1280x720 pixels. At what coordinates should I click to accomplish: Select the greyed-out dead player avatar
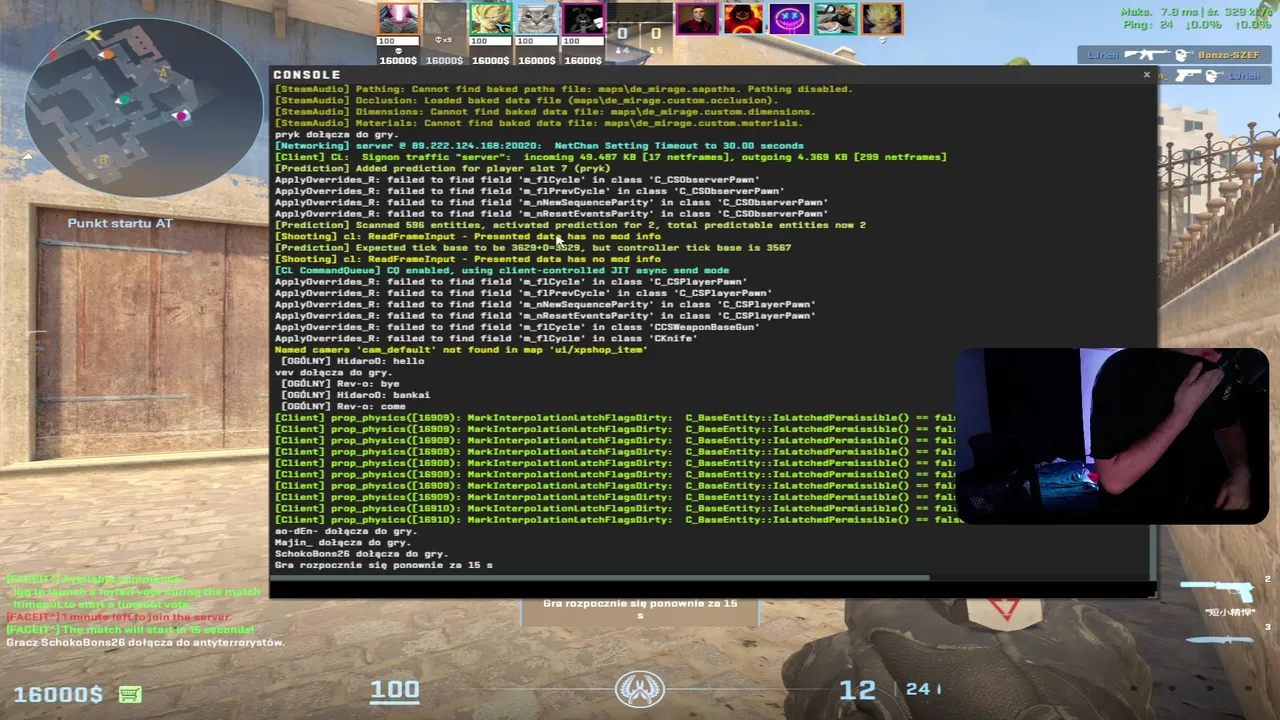pyautogui.click(x=444, y=19)
